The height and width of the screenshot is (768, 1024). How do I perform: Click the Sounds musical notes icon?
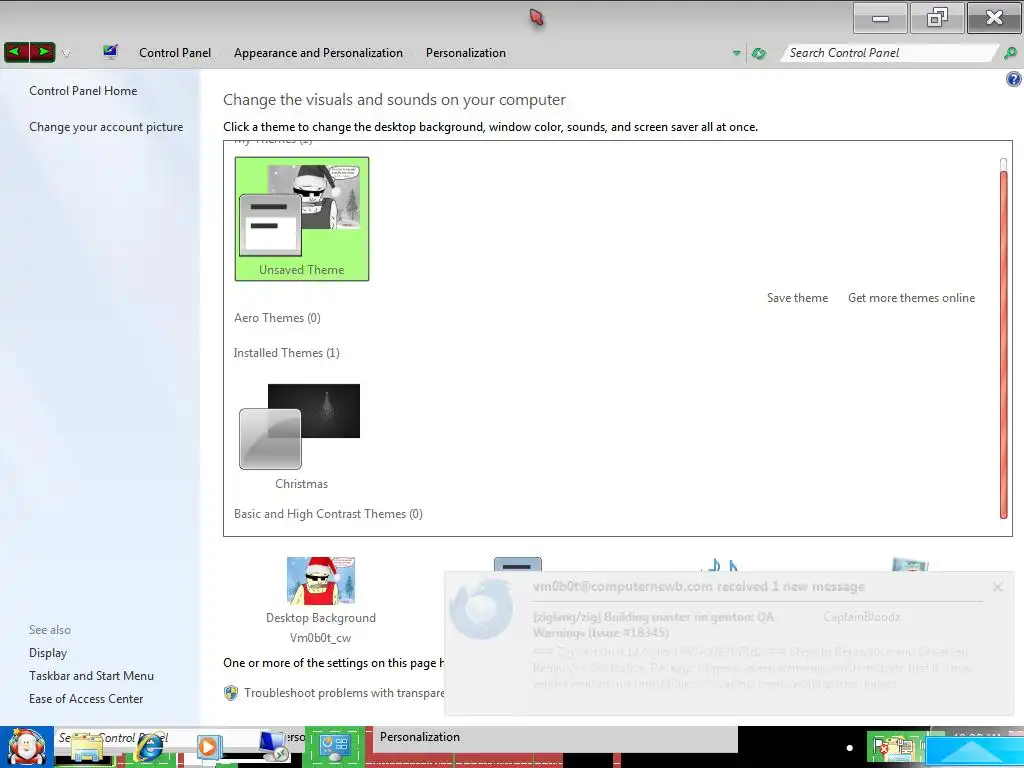(722, 566)
